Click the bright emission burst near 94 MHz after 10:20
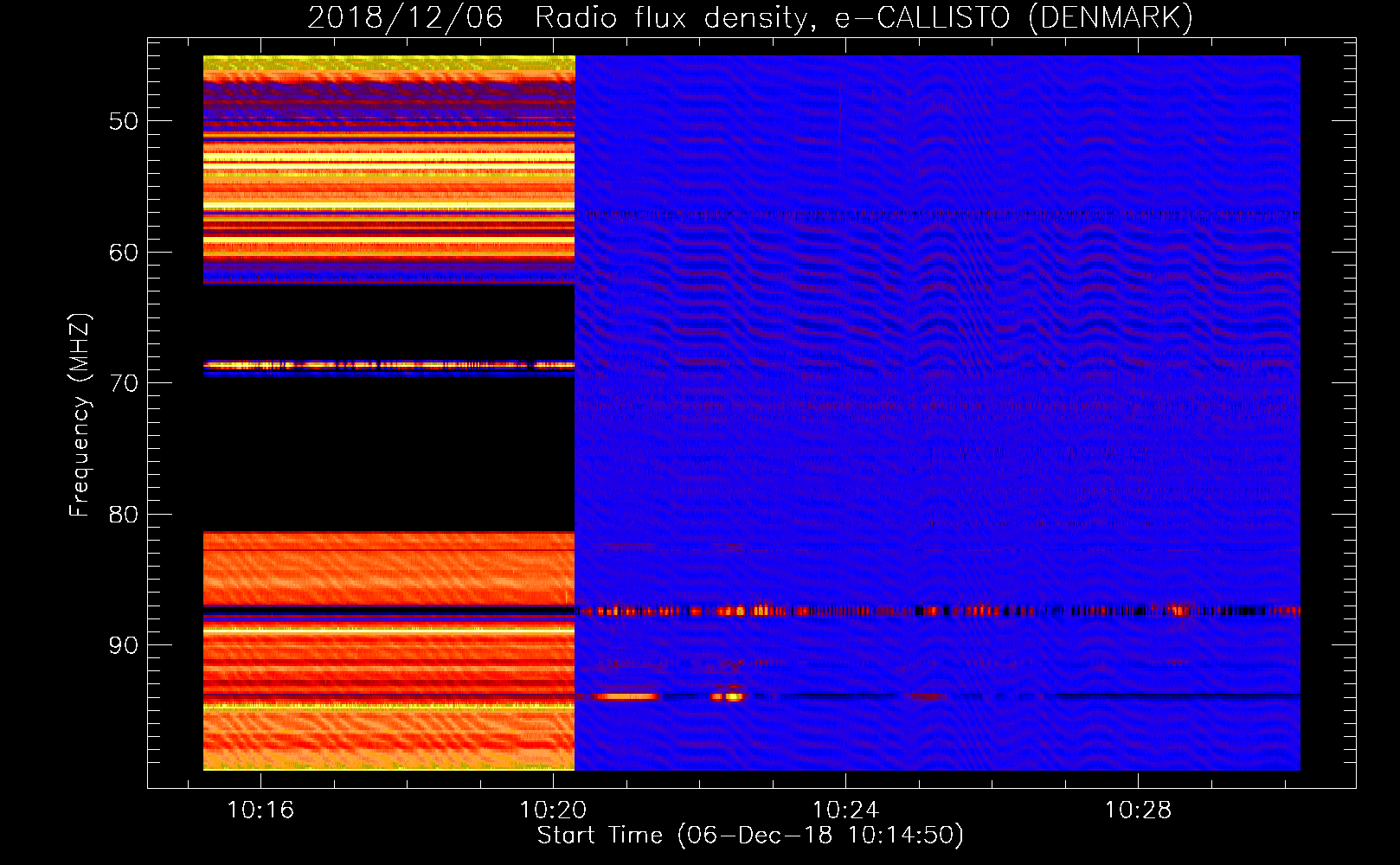This screenshot has height=865, width=1400. point(626,696)
